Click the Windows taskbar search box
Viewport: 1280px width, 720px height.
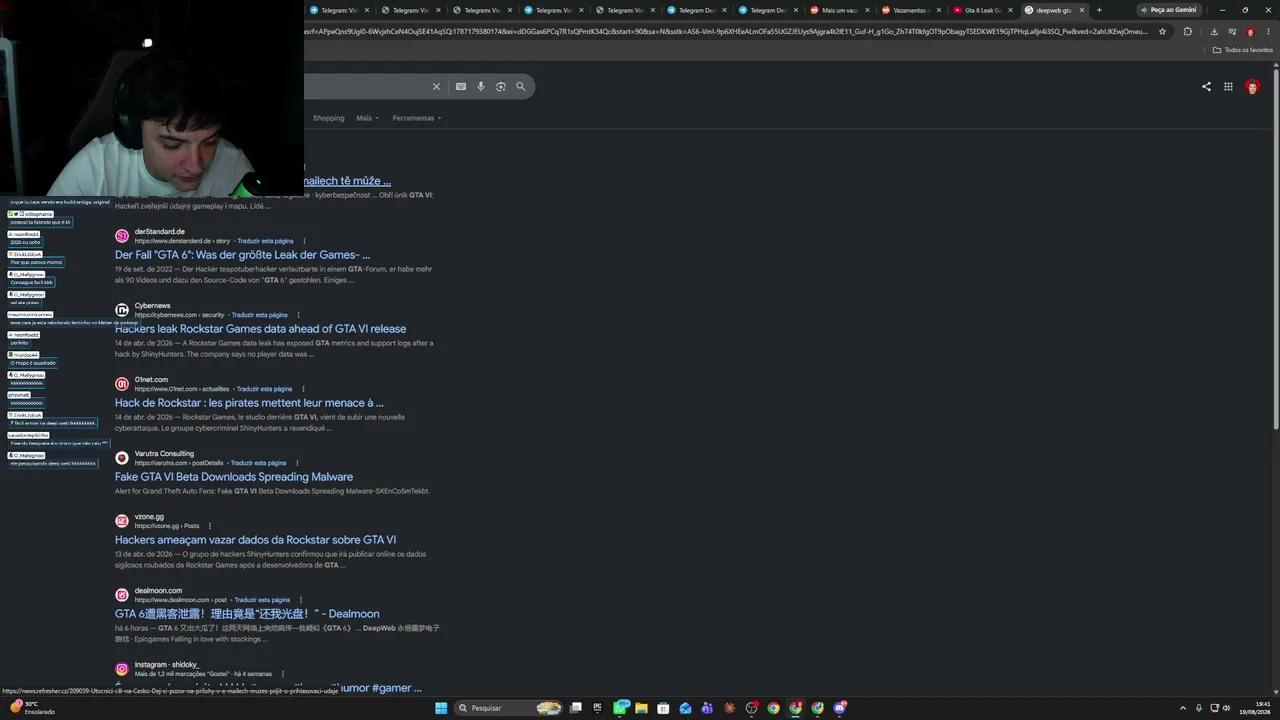(x=508, y=708)
